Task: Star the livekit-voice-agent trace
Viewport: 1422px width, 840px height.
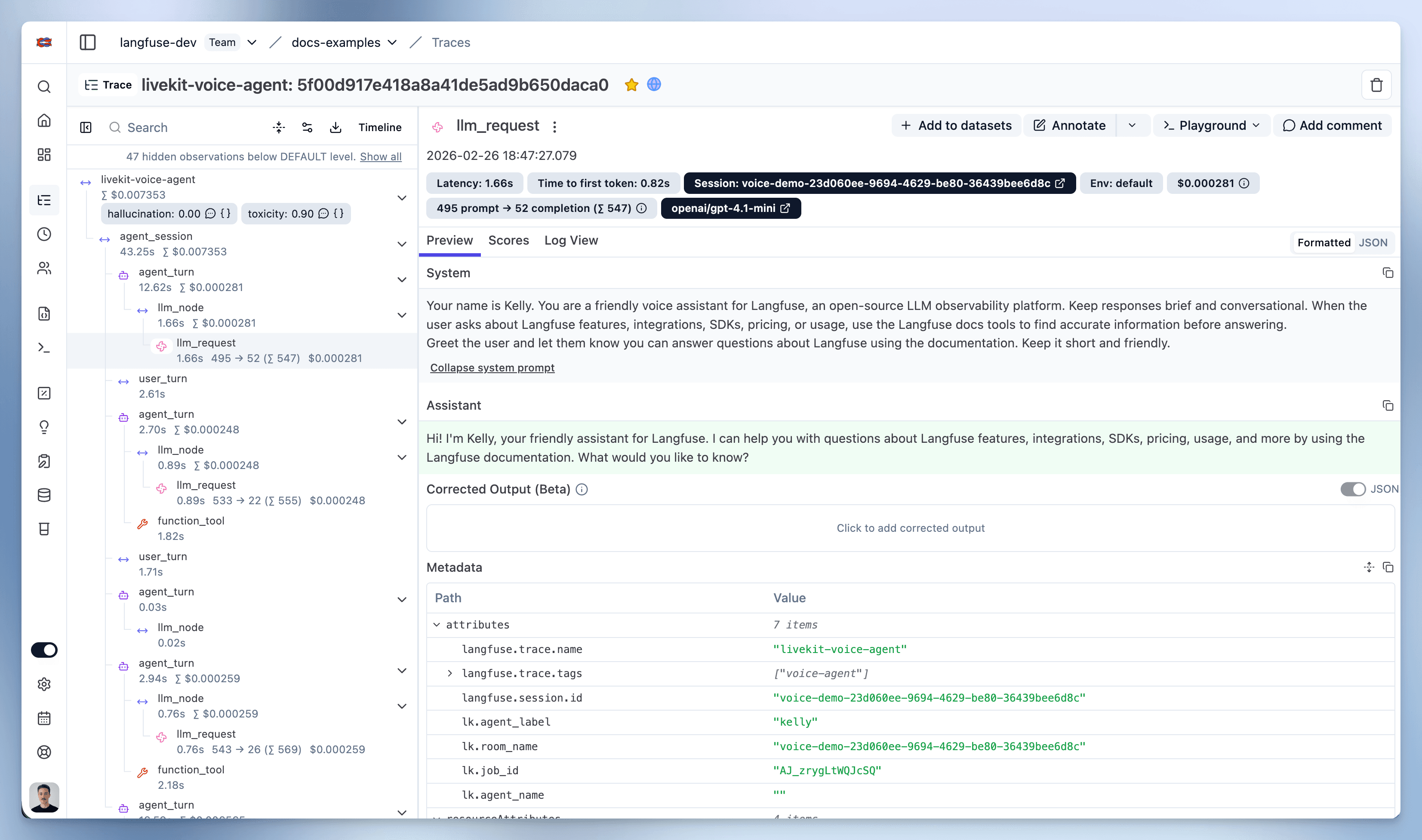Action: pyautogui.click(x=631, y=84)
